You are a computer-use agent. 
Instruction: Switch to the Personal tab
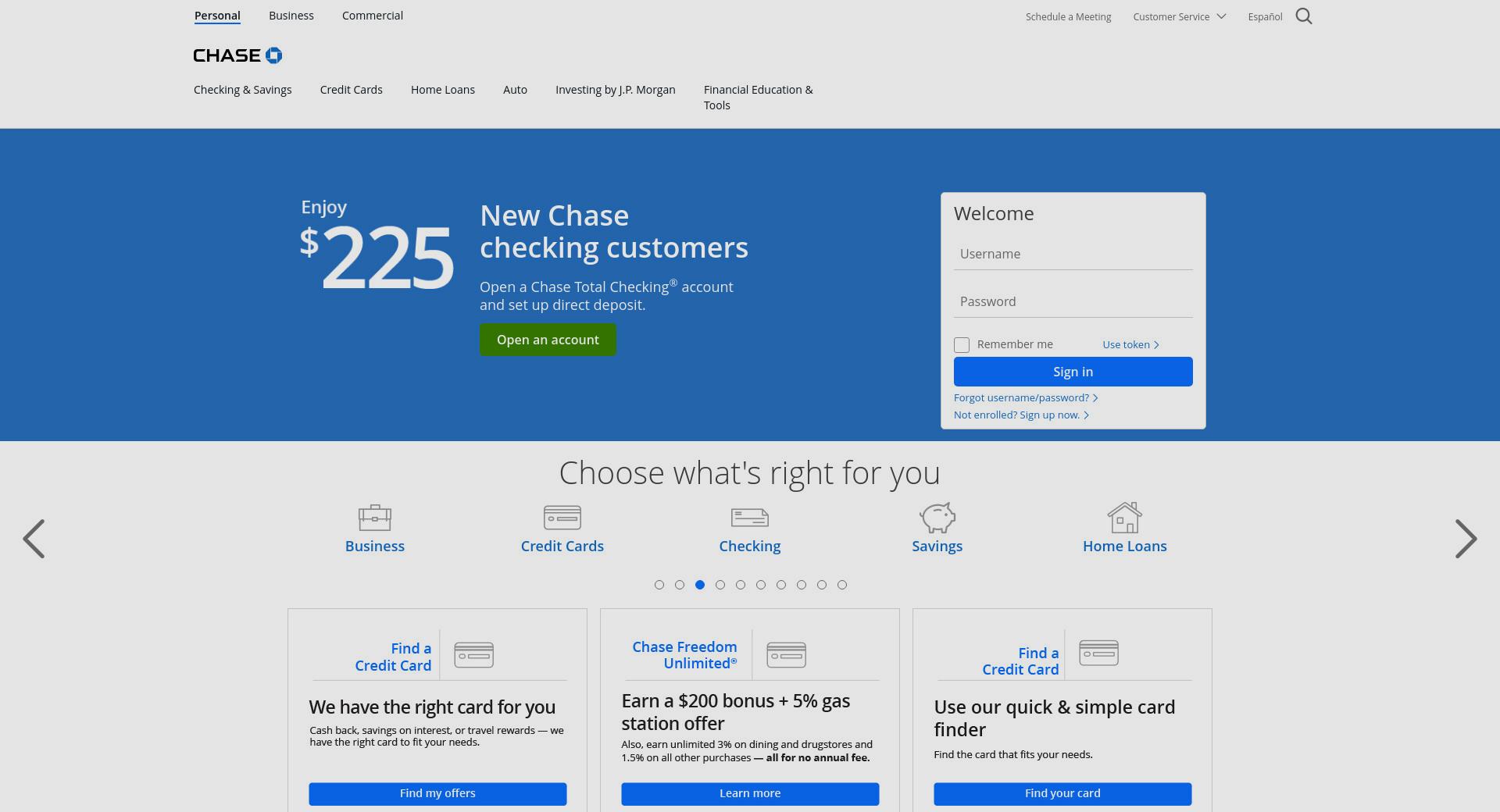217,16
